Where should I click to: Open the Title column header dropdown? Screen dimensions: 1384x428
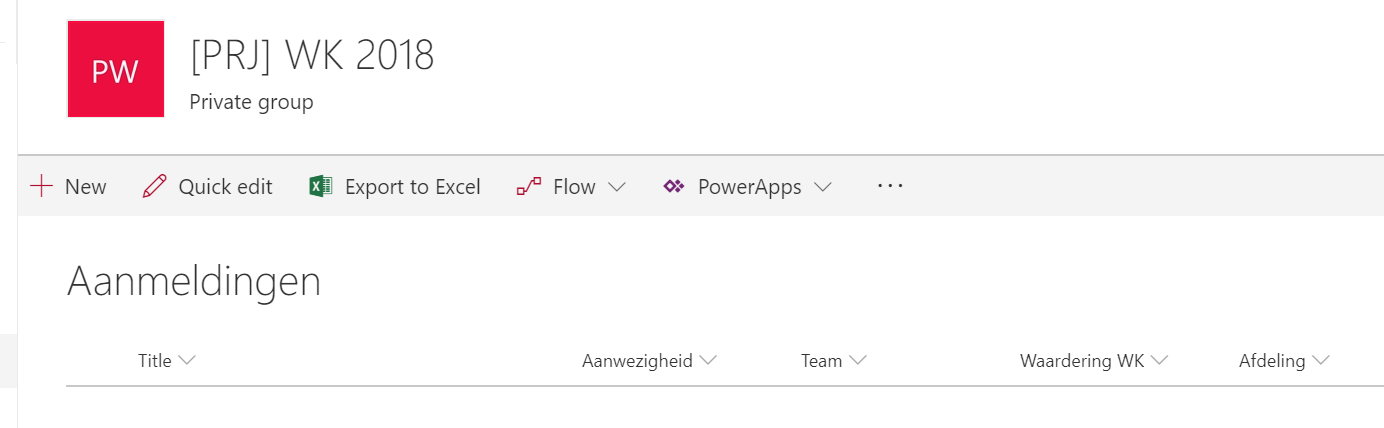click(166, 361)
